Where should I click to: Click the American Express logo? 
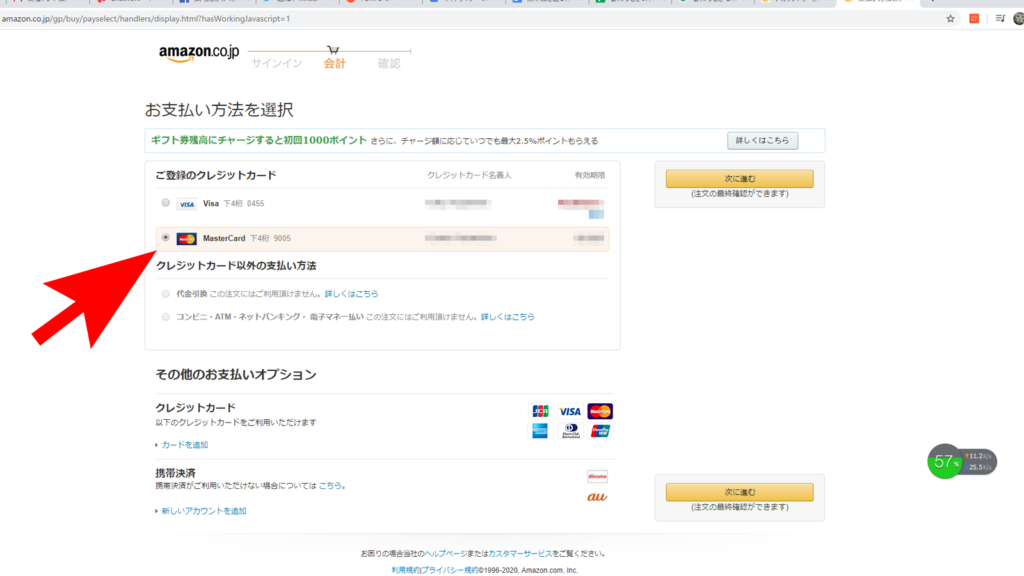pos(540,431)
